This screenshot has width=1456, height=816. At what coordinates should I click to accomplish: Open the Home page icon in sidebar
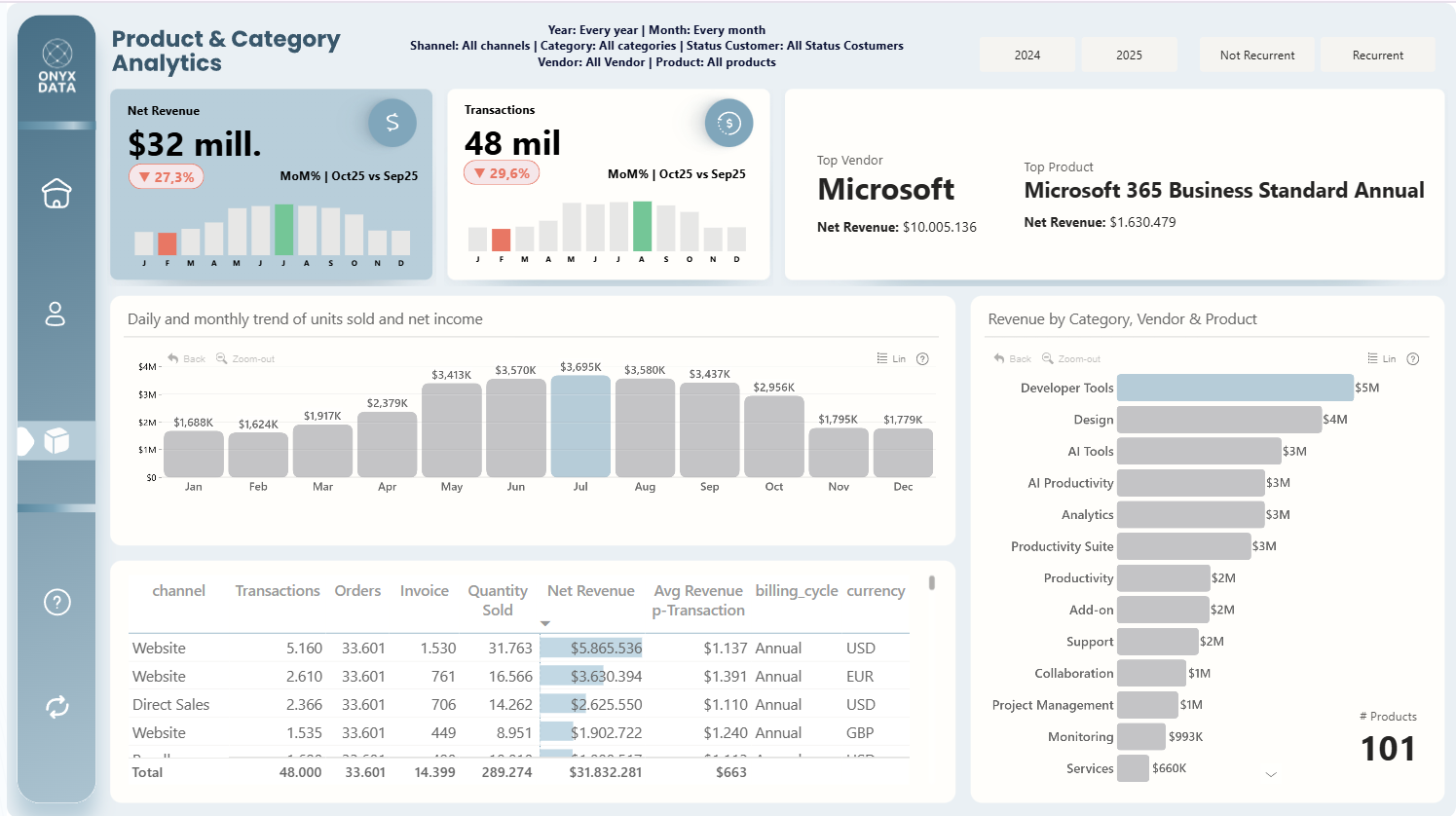pos(56,194)
